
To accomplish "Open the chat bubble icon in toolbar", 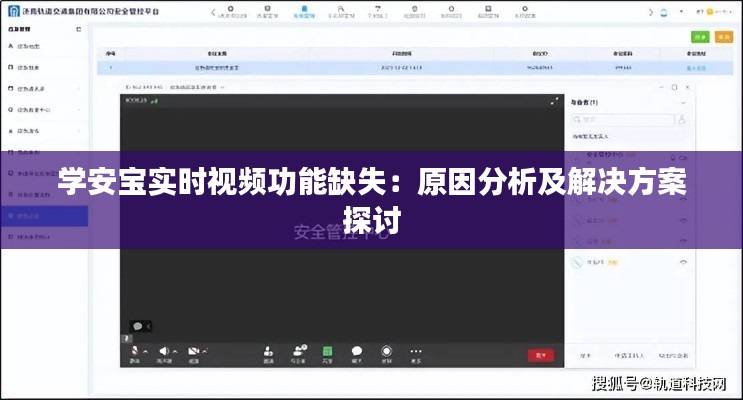I will pos(357,351).
